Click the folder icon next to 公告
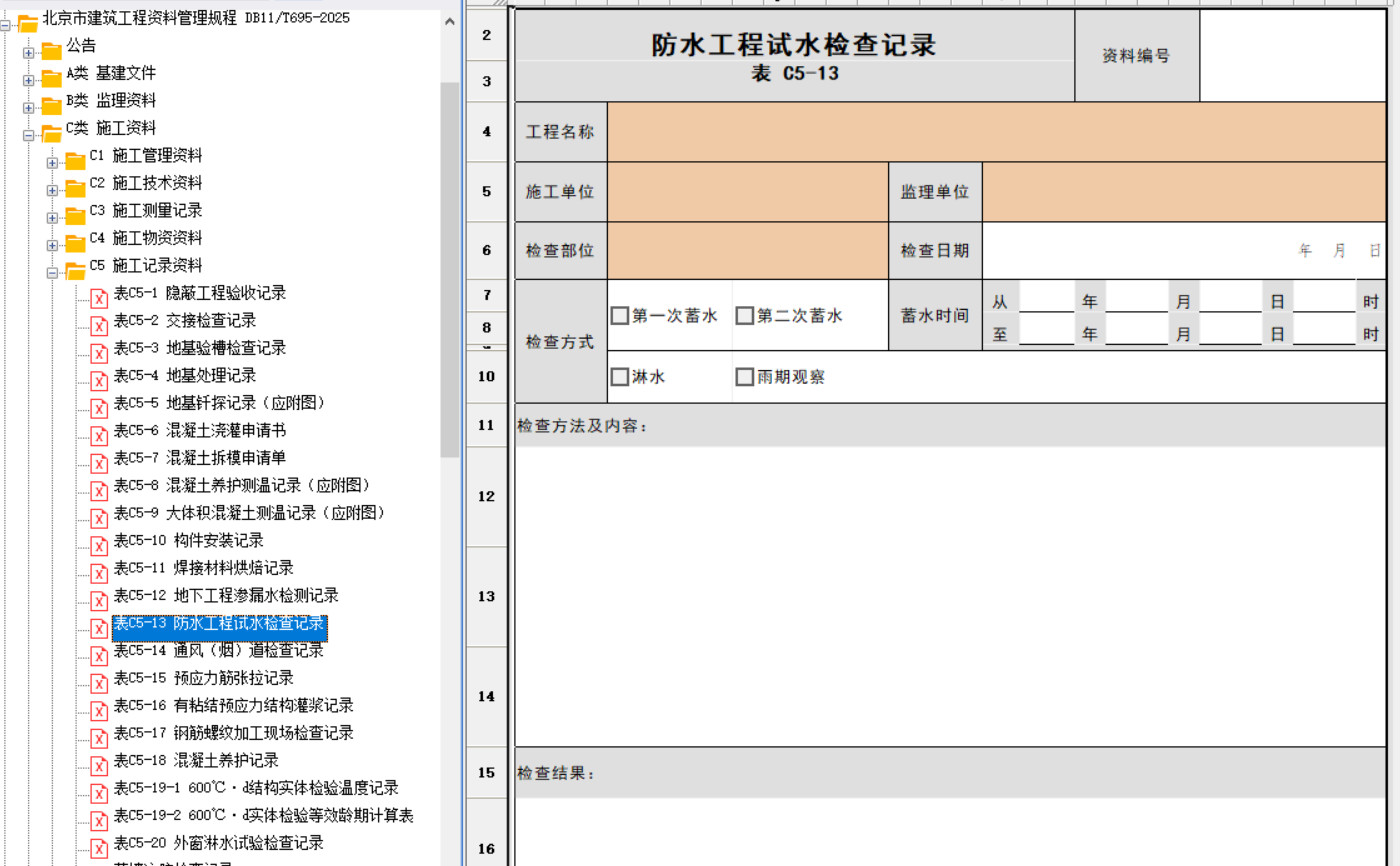 pyautogui.click(x=52, y=49)
